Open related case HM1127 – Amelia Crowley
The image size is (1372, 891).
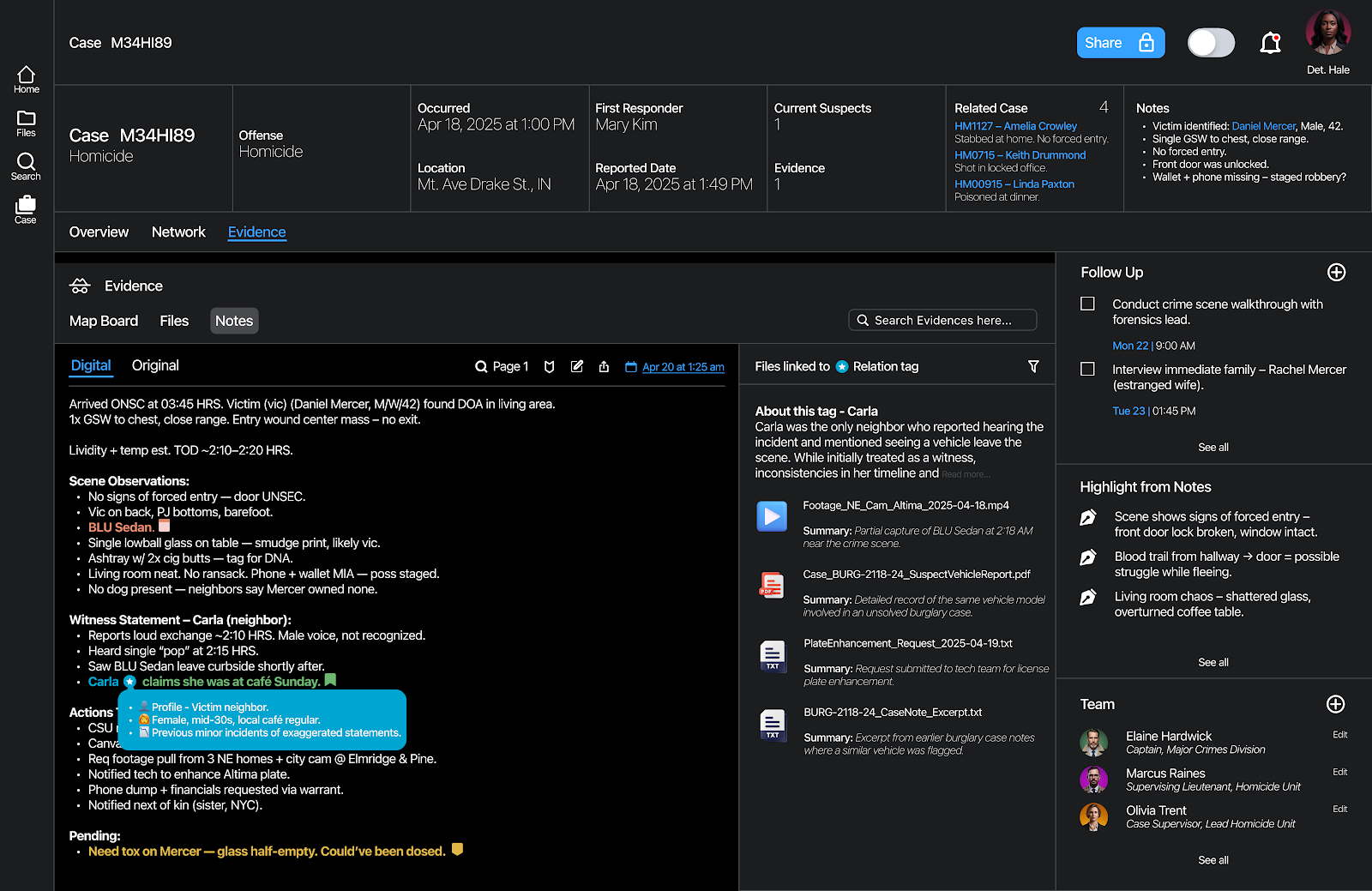pos(1015,126)
